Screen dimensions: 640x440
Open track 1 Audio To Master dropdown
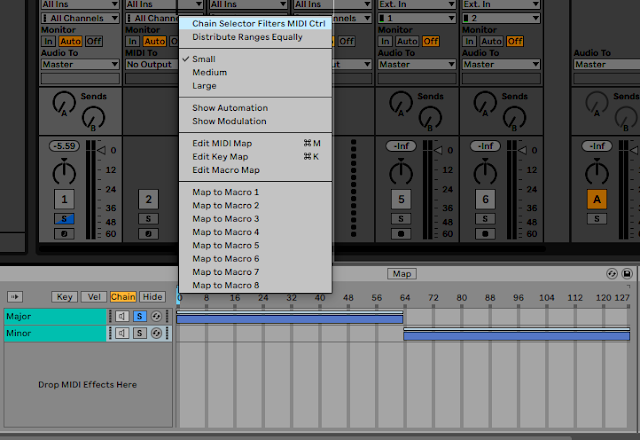(80, 64)
